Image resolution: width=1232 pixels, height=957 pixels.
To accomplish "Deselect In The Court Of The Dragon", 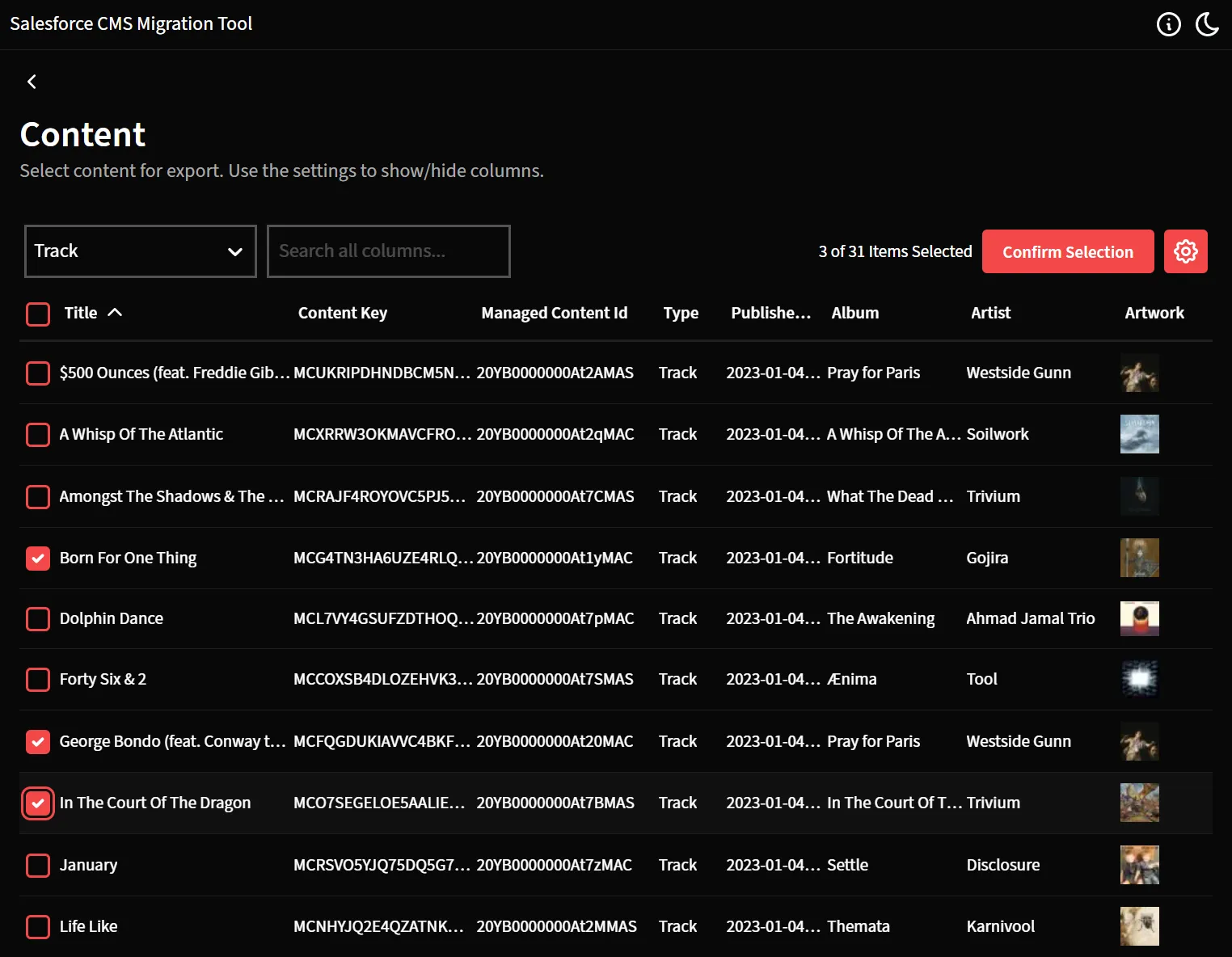I will point(38,803).
